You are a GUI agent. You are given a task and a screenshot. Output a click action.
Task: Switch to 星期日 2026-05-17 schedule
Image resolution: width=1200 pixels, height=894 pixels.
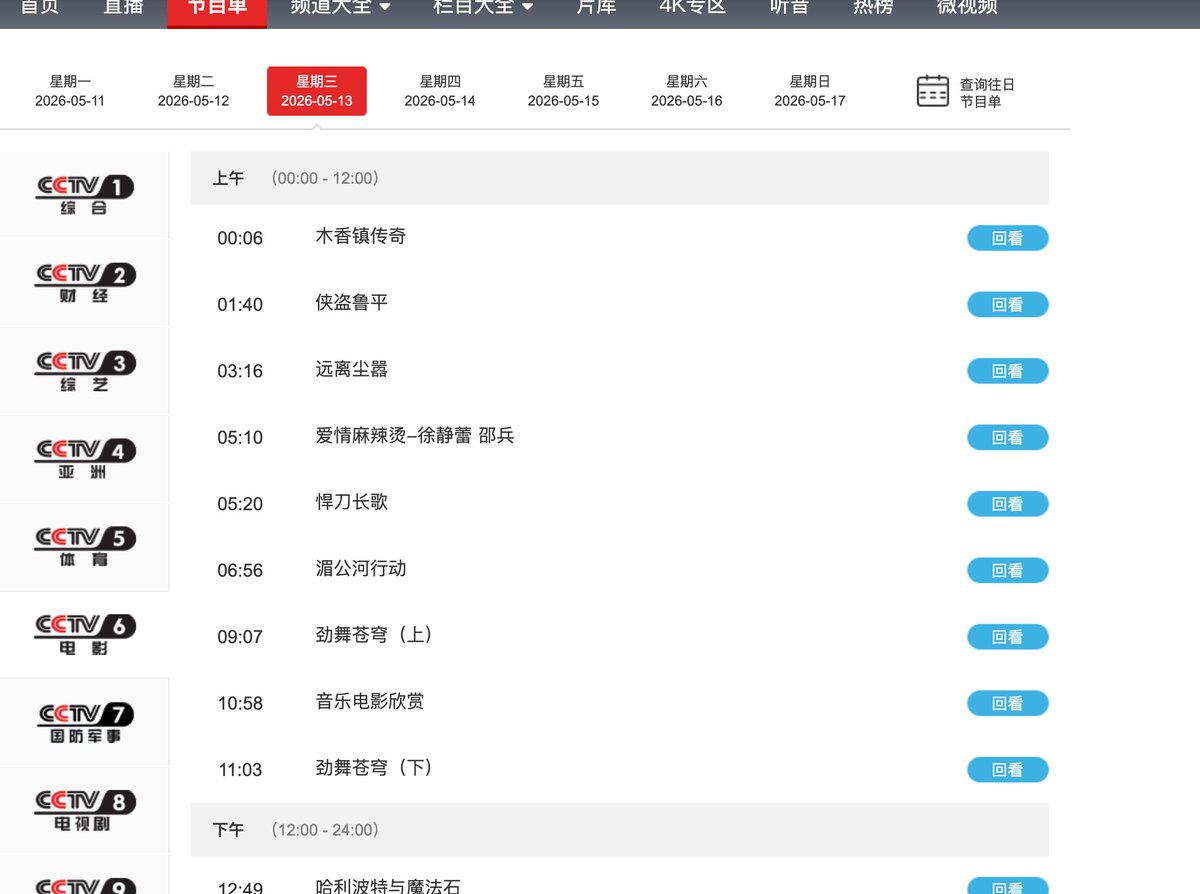point(810,91)
